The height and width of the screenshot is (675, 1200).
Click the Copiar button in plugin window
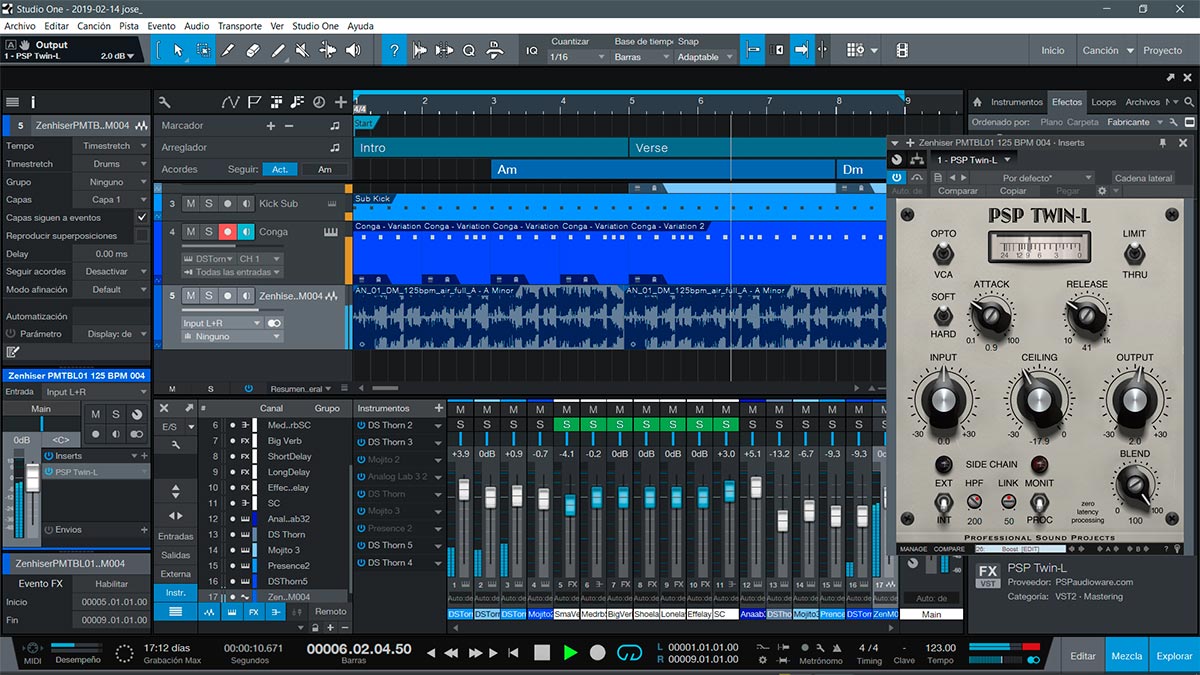(1013, 191)
